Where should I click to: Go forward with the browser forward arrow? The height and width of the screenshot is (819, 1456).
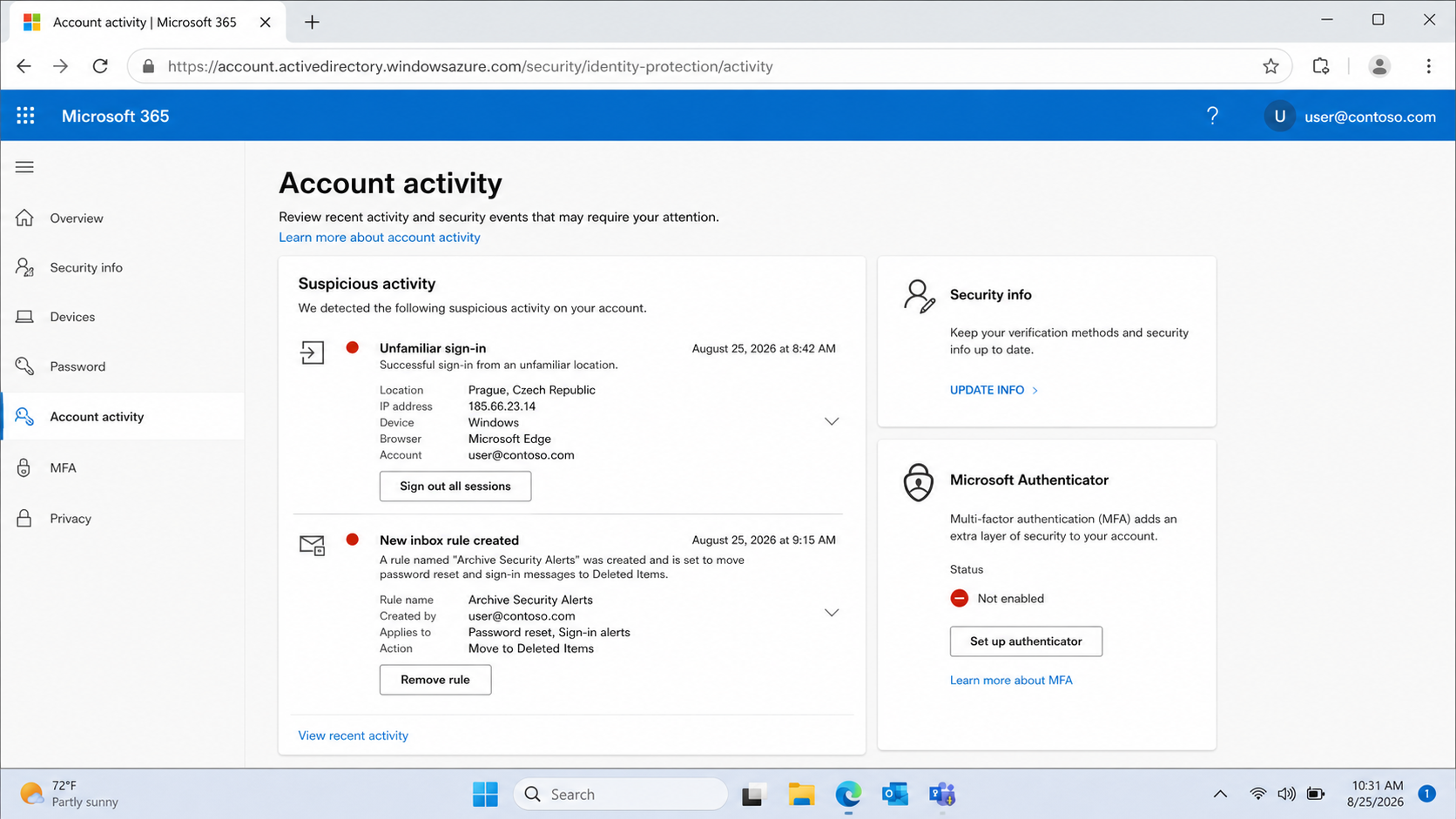click(x=61, y=66)
